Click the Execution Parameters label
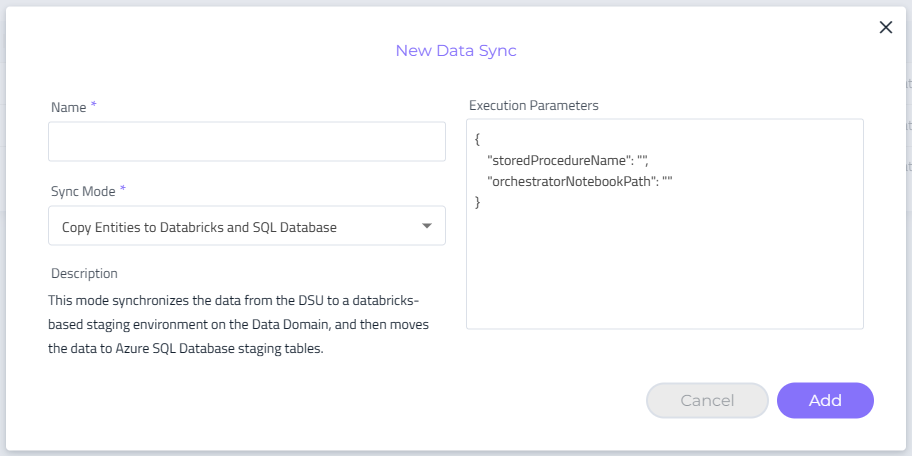The width and height of the screenshot is (912, 456). [x=532, y=105]
